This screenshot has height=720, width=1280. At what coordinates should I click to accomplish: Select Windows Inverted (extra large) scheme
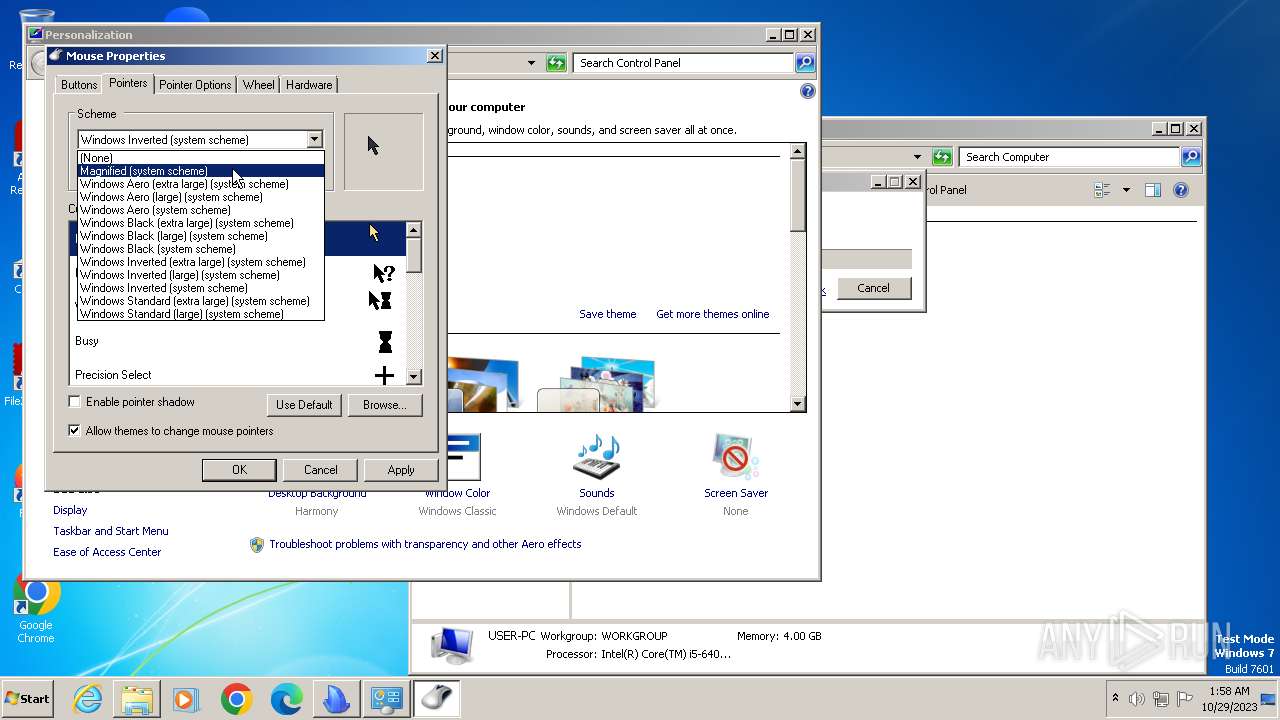tap(201, 262)
